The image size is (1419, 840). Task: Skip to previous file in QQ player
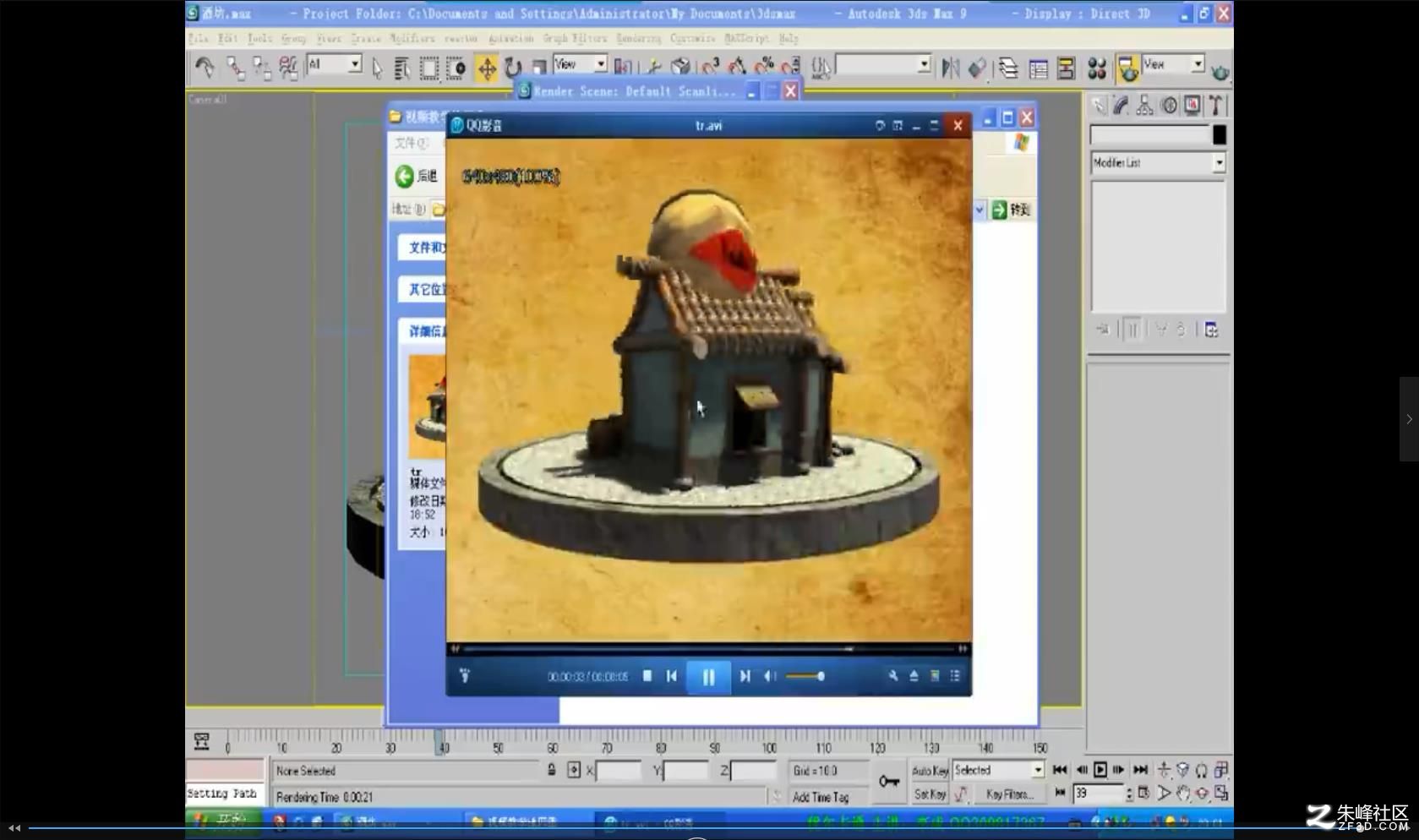(672, 676)
